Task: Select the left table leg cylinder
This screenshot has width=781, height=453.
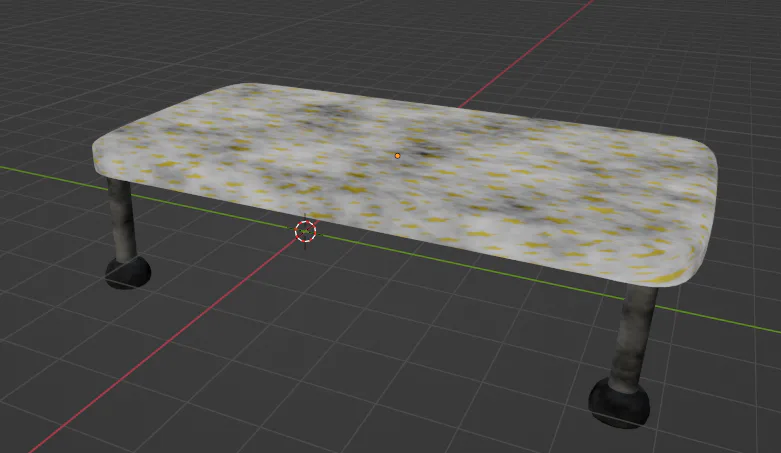Action: click(123, 219)
